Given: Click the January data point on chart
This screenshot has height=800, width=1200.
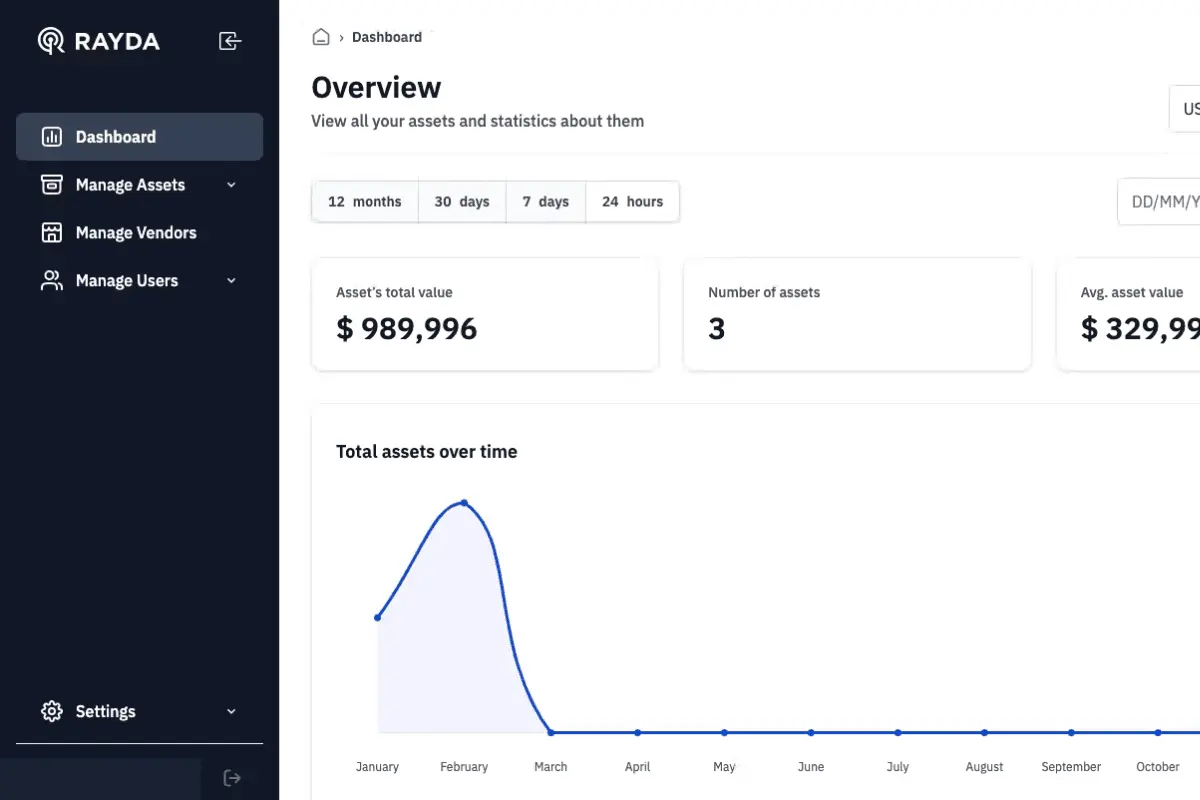Looking at the screenshot, I should [377, 618].
